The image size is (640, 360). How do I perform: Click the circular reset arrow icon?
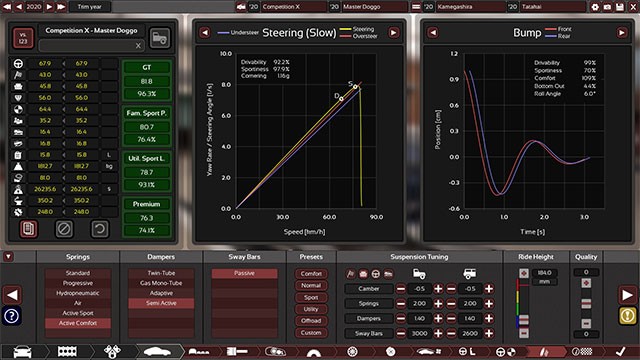[x=100, y=229]
